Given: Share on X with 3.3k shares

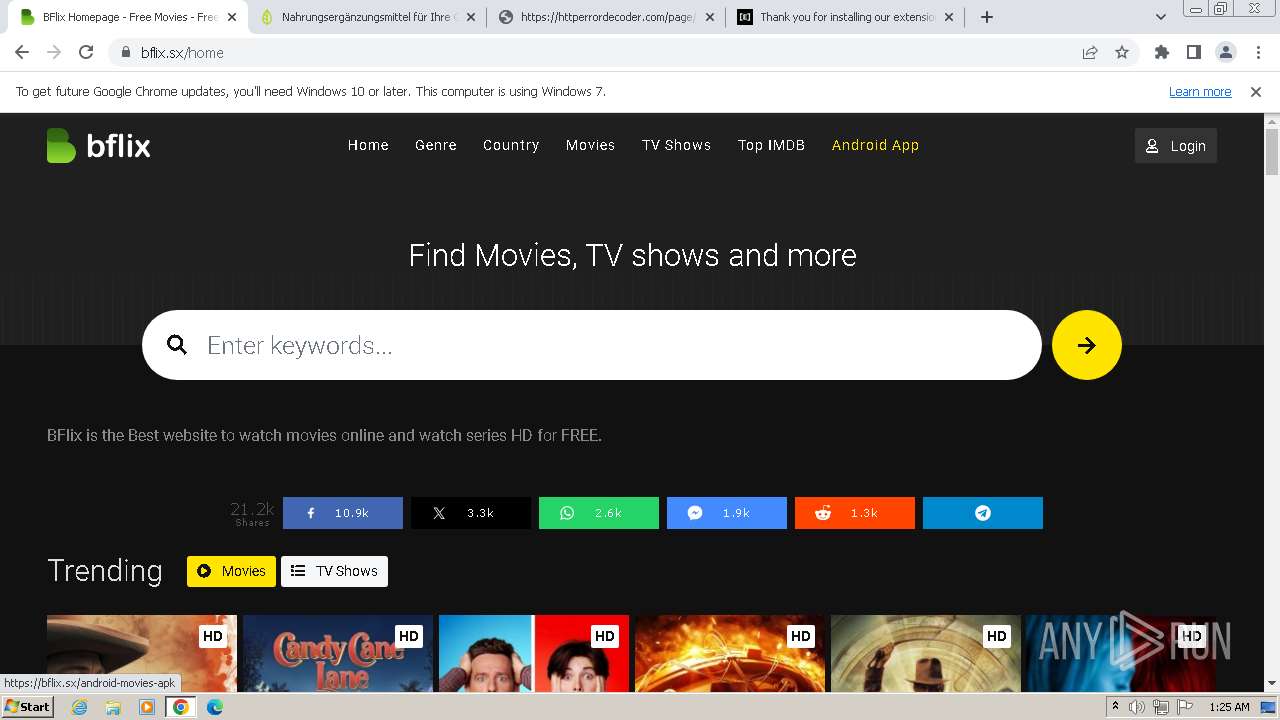Looking at the screenshot, I should [x=471, y=513].
